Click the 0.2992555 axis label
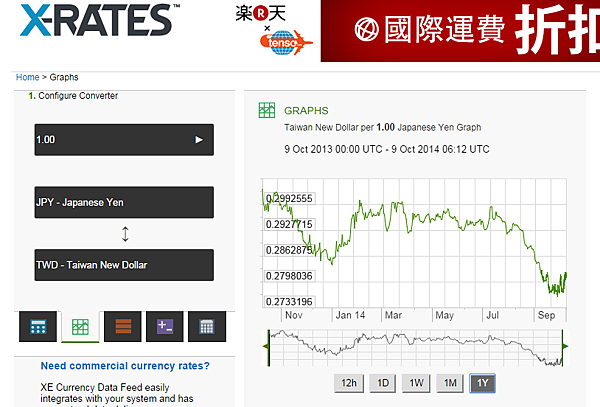 (x=289, y=198)
